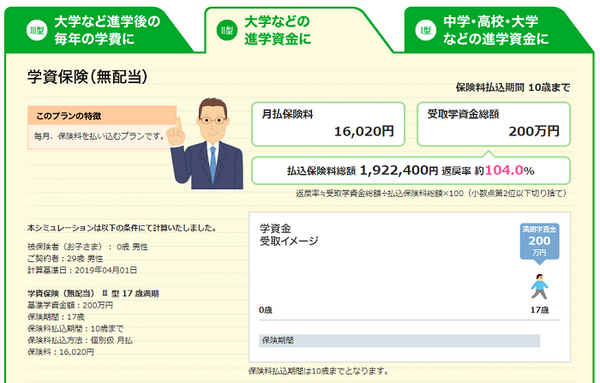Click 被保険者(お子さま):0歳 男性 line
Image resolution: width=600 pixels, height=383 pixels.
click(88, 247)
